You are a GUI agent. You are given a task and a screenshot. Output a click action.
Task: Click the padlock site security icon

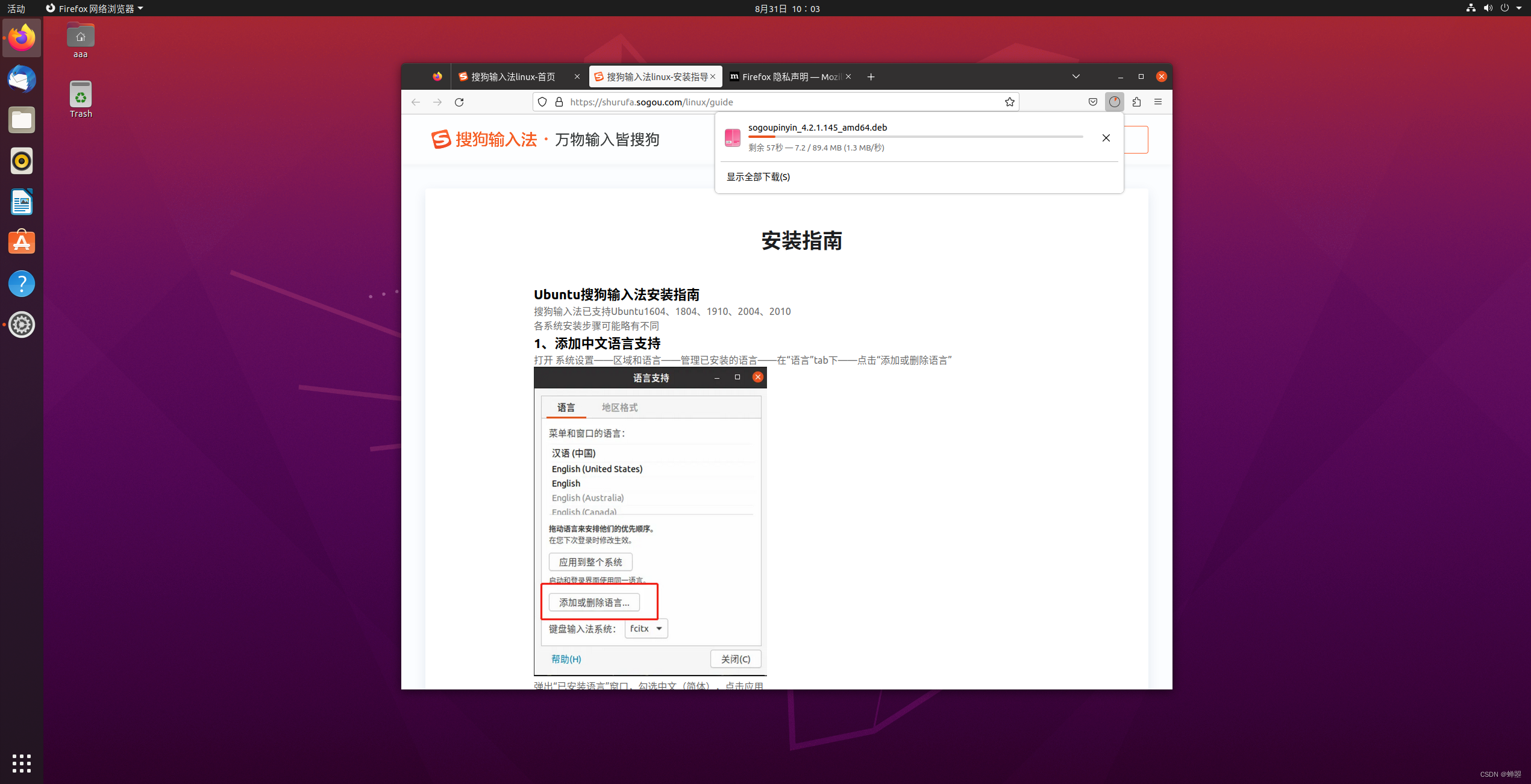[559, 102]
